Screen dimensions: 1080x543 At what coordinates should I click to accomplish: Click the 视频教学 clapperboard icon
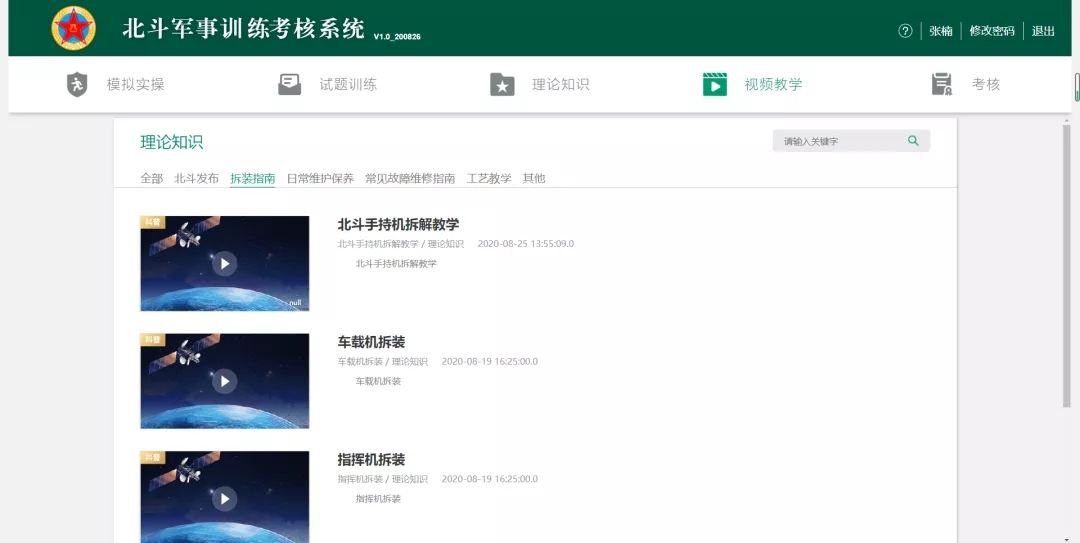(715, 85)
